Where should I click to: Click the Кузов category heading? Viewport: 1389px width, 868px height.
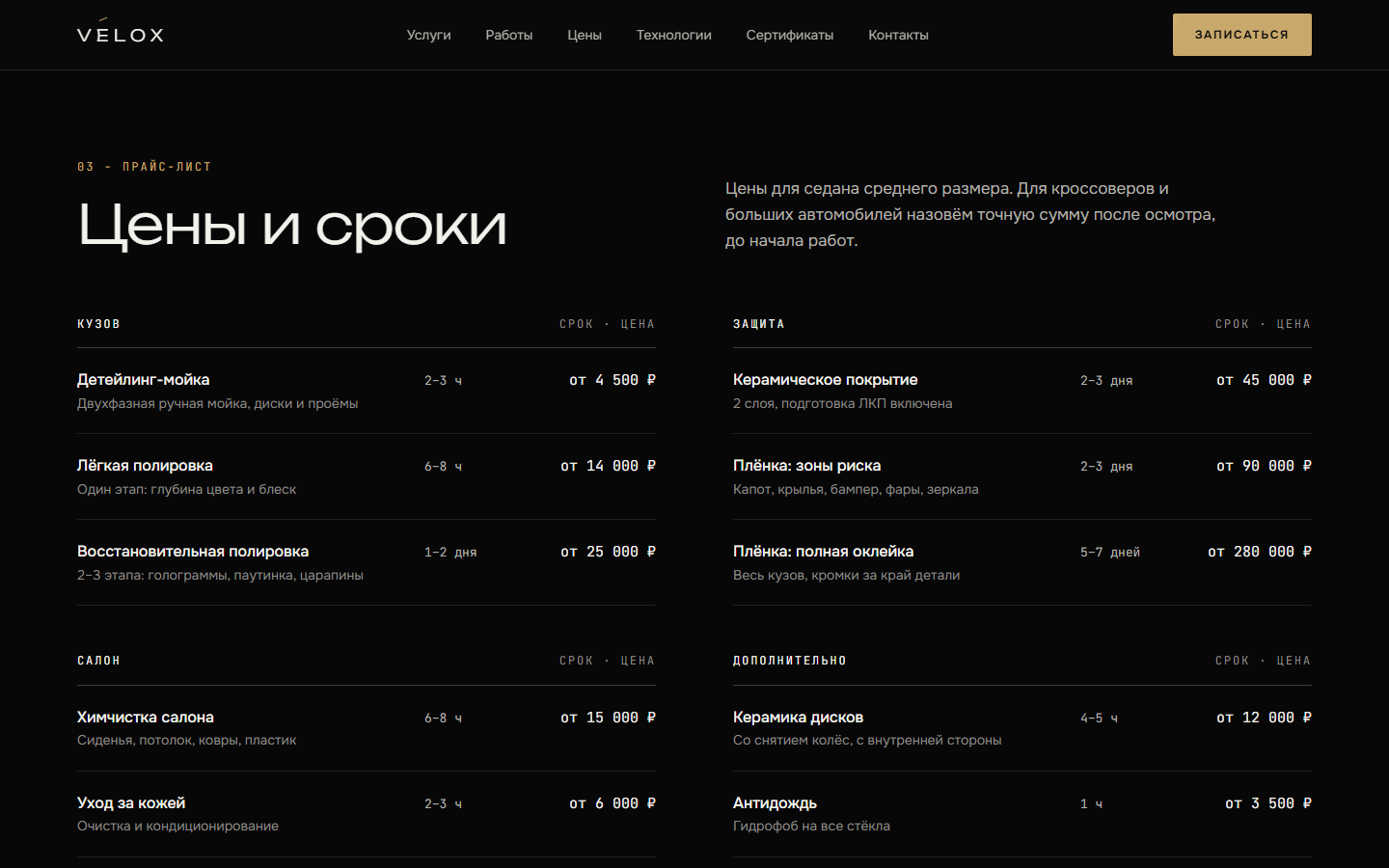tap(99, 324)
